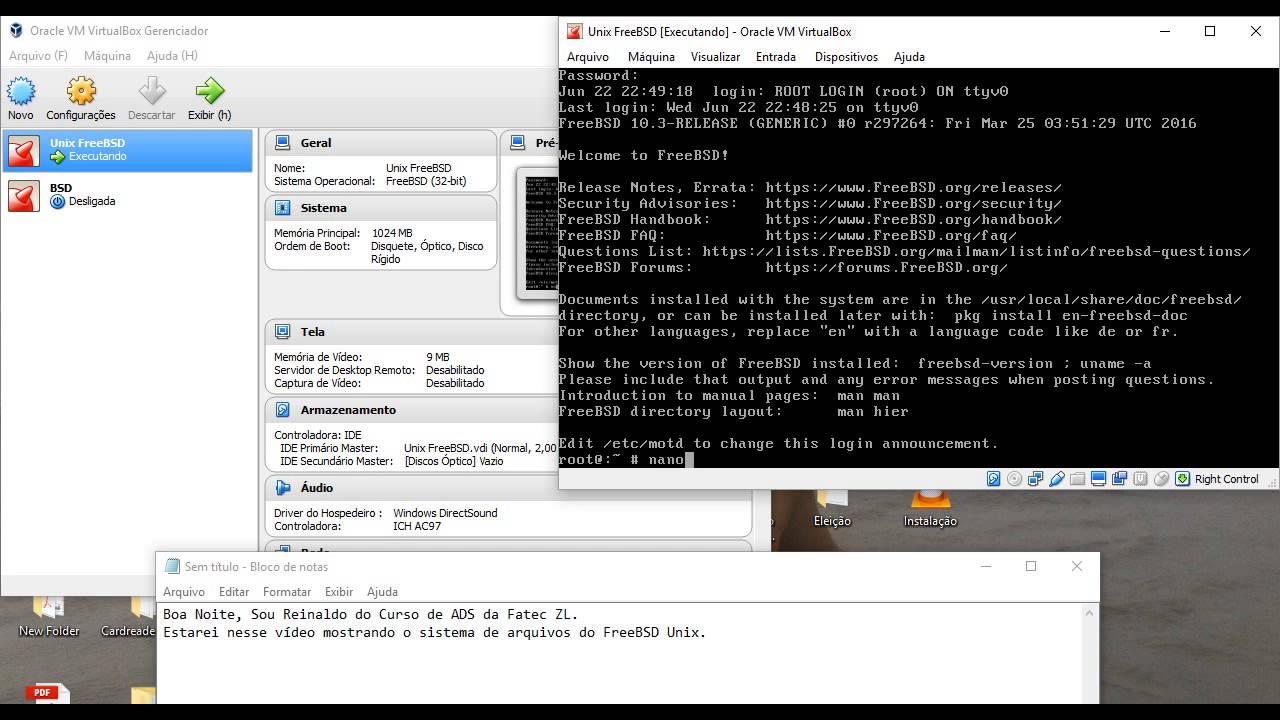Open Arquivo menu in Bloco de notas
This screenshot has height=720, width=1280.
pyautogui.click(x=184, y=592)
